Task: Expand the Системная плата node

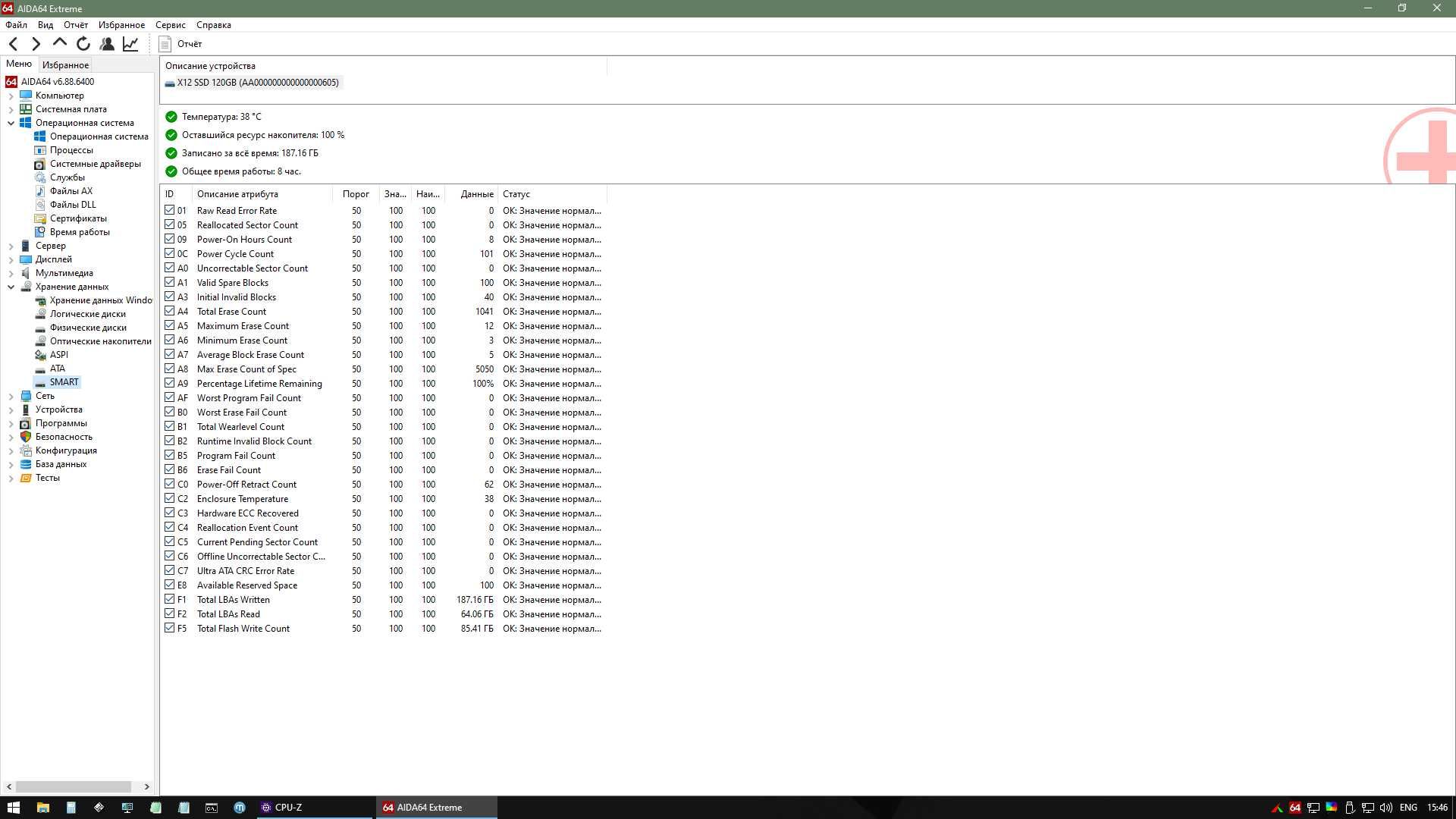Action: point(11,109)
